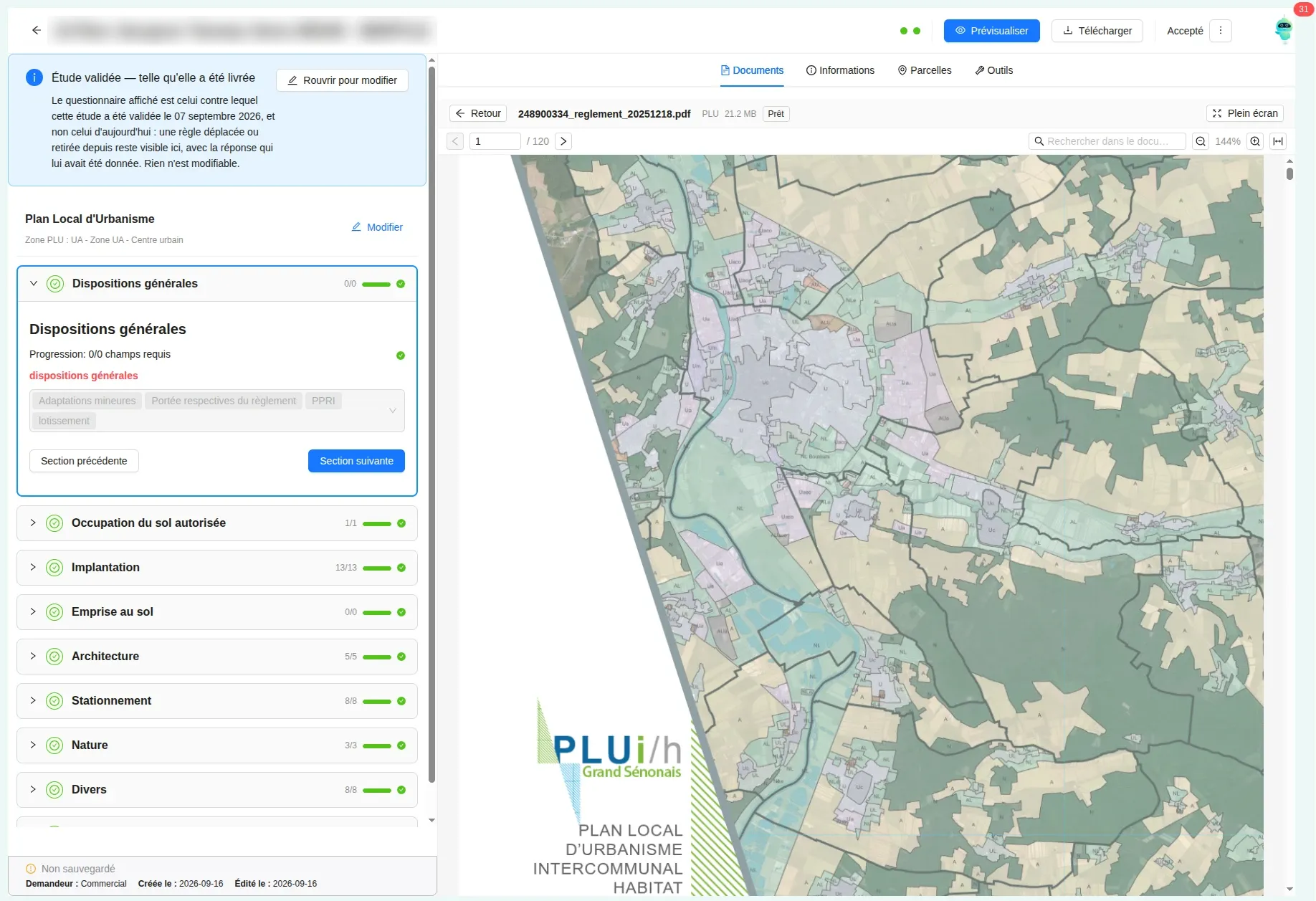This screenshot has width=1316, height=901.
Task: Click the Non sauvegardé warning icon
Action: tap(31, 869)
